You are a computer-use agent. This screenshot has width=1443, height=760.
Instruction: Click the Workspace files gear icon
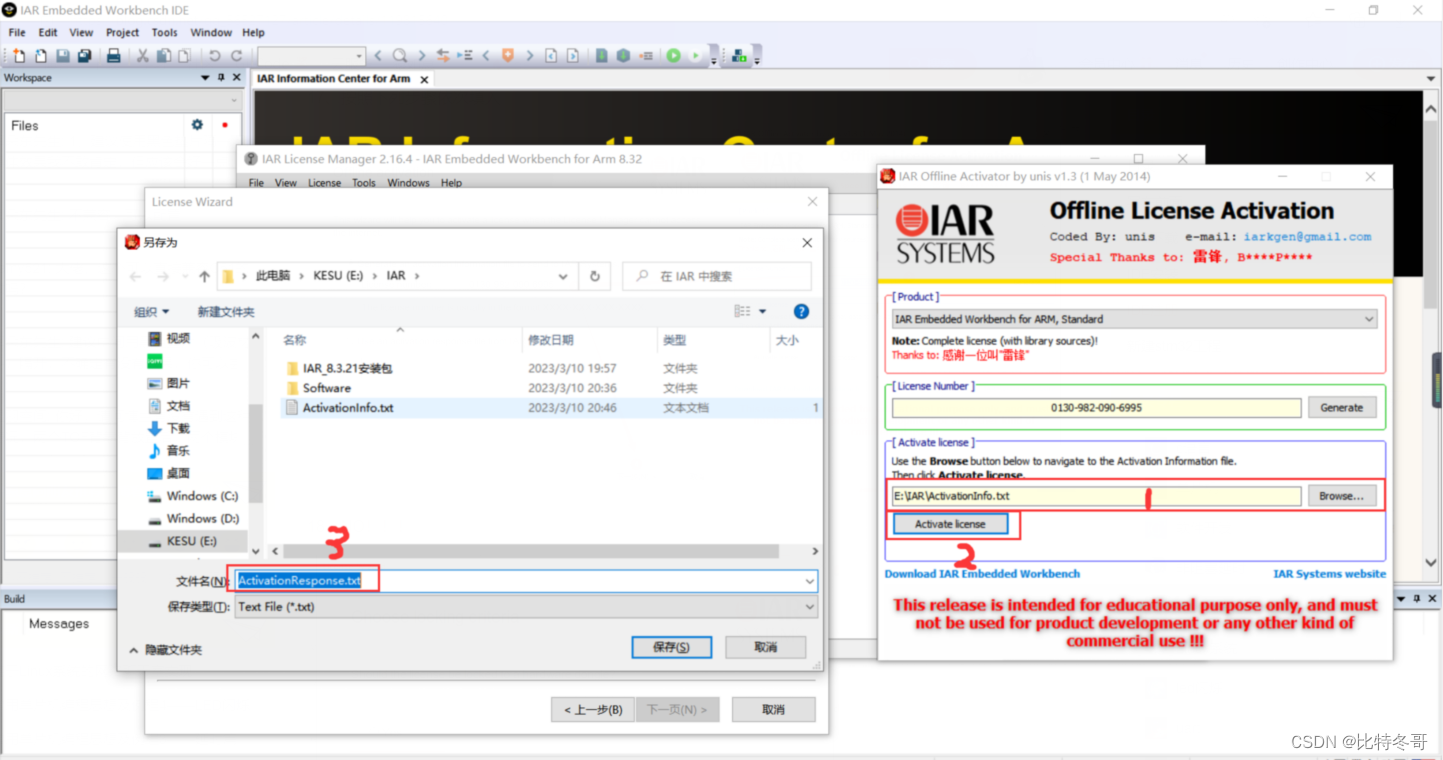click(197, 125)
